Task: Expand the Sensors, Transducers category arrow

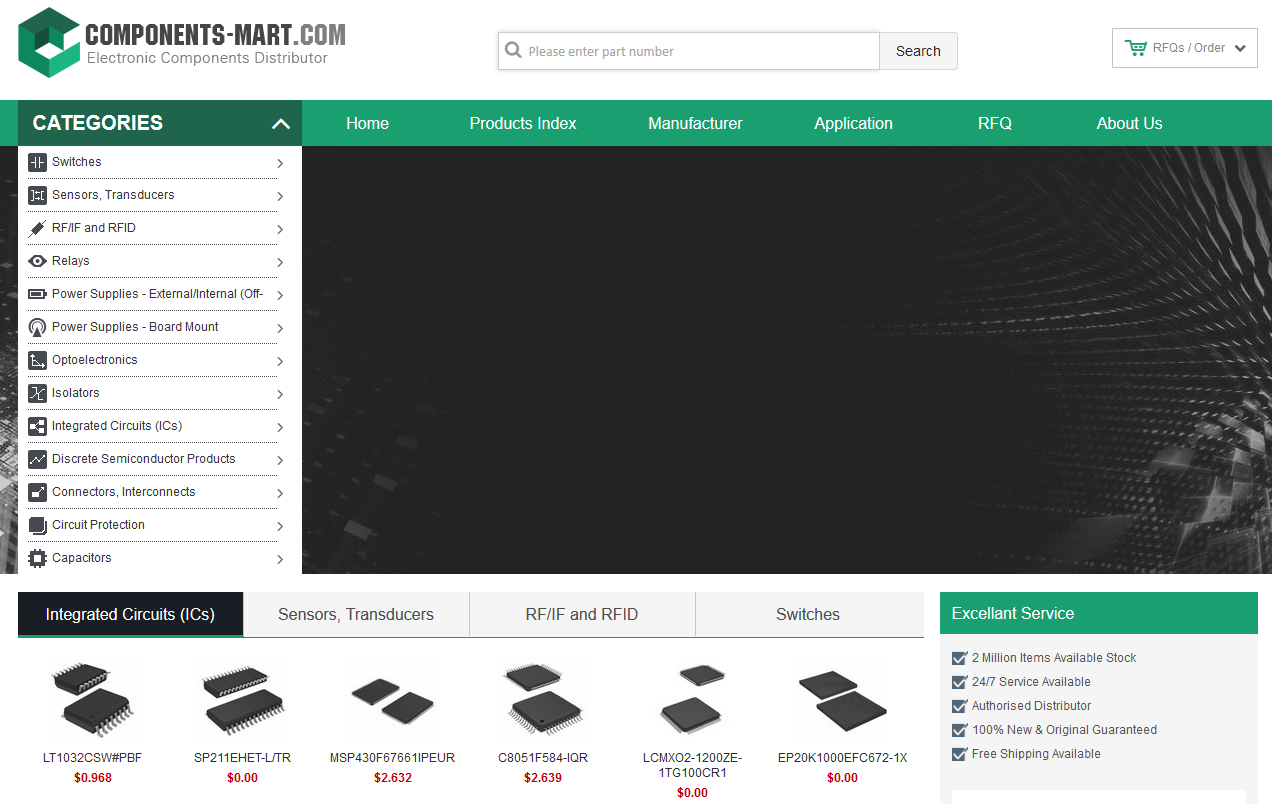Action: click(280, 196)
